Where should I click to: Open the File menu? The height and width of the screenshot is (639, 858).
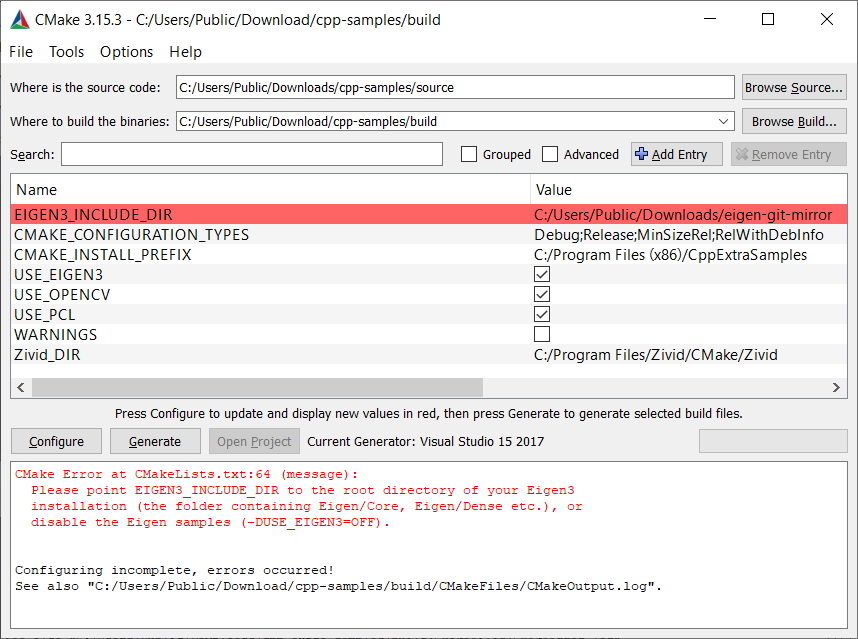click(21, 52)
